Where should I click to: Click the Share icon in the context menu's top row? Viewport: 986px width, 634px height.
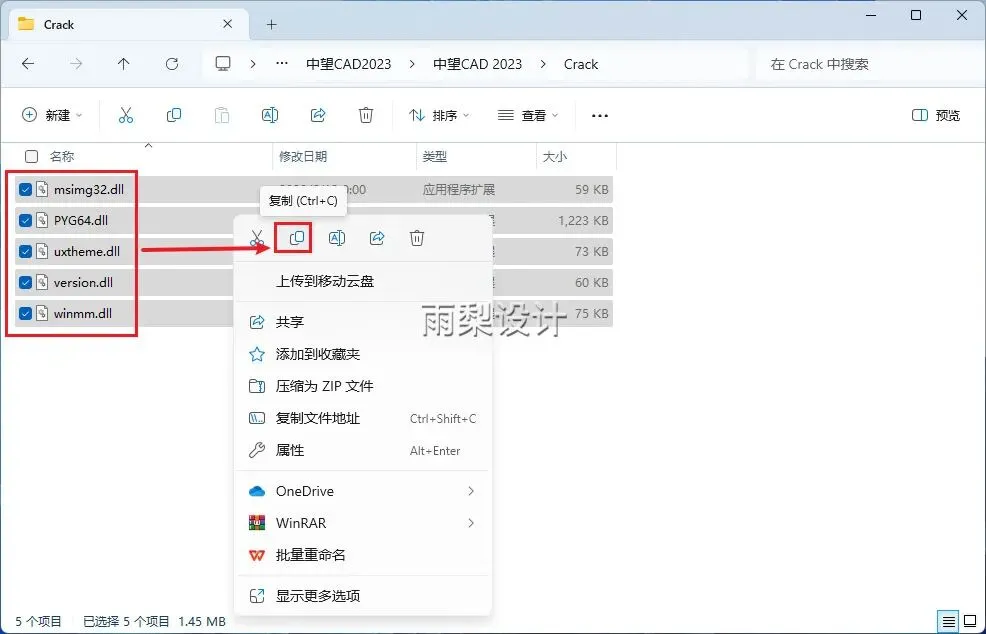tap(377, 238)
